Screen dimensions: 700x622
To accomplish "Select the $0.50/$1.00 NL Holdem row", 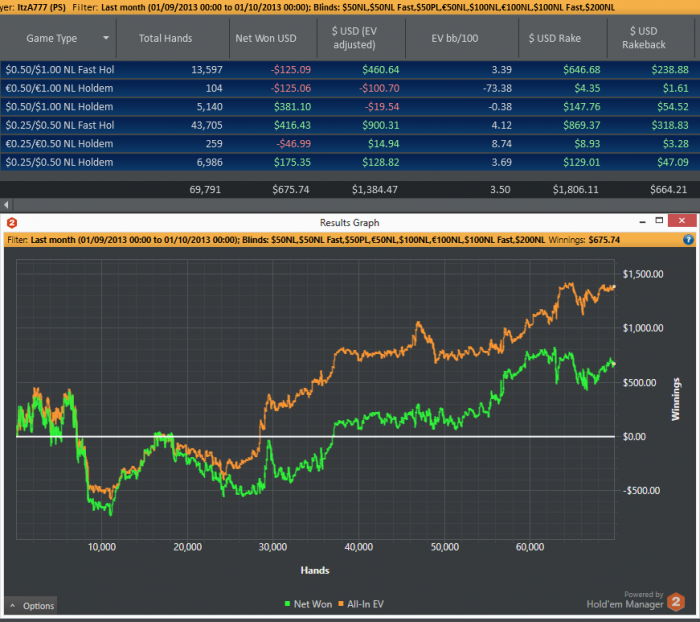I will click(x=350, y=107).
